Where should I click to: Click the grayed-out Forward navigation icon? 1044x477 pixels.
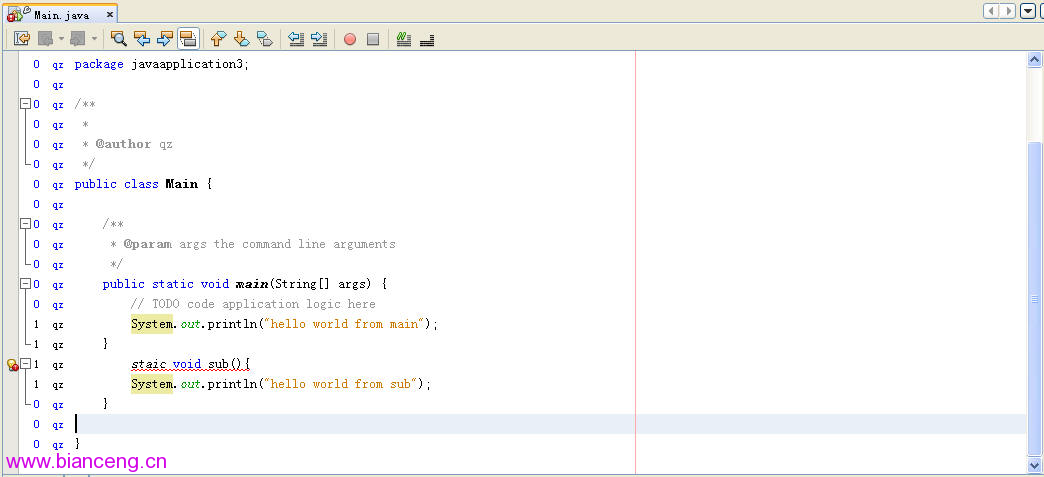coord(78,39)
